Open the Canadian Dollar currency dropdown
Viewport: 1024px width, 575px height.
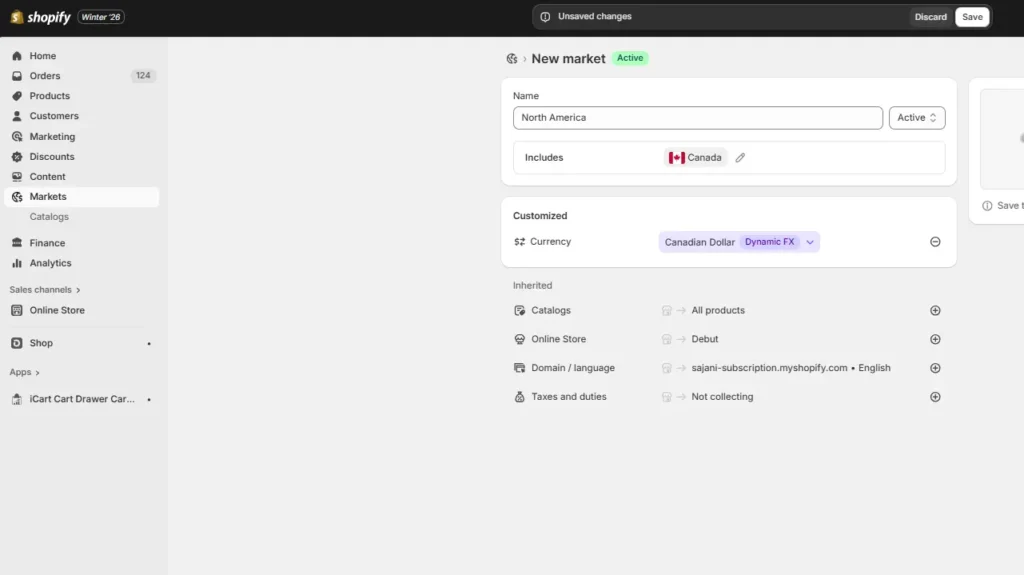[739, 242]
